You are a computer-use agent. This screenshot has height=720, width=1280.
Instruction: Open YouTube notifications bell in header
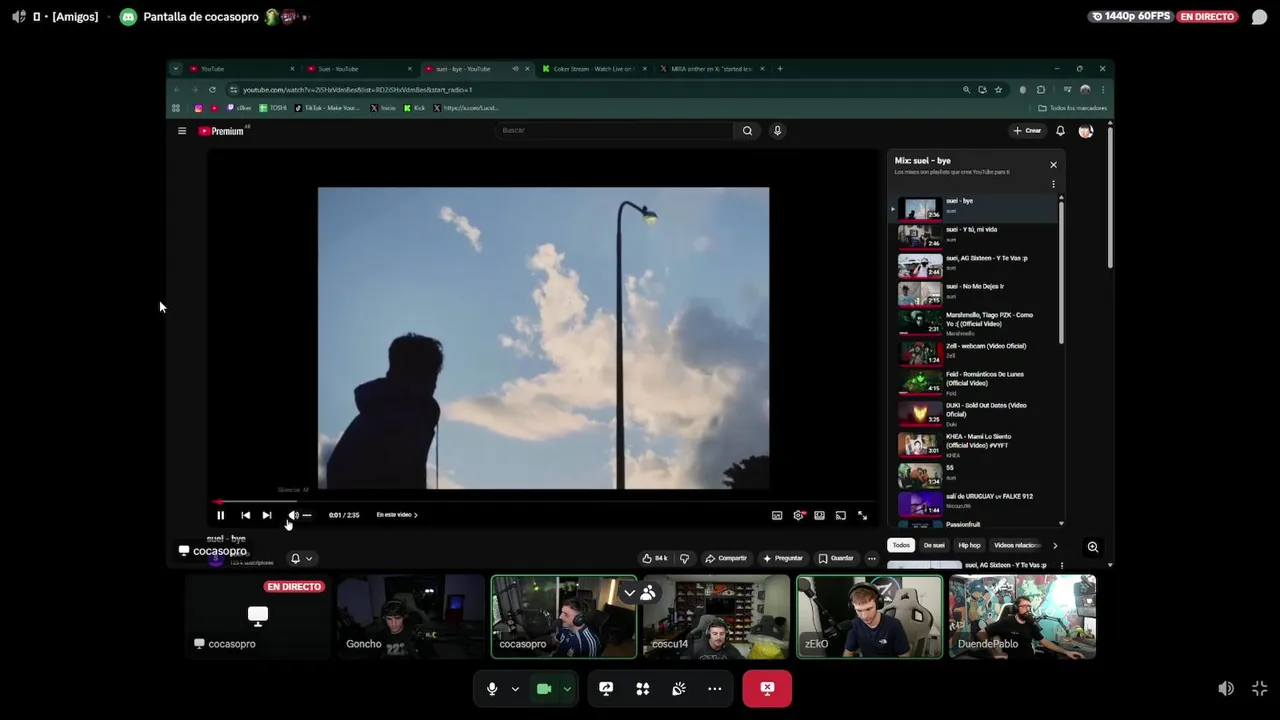[x=1061, y=131]
